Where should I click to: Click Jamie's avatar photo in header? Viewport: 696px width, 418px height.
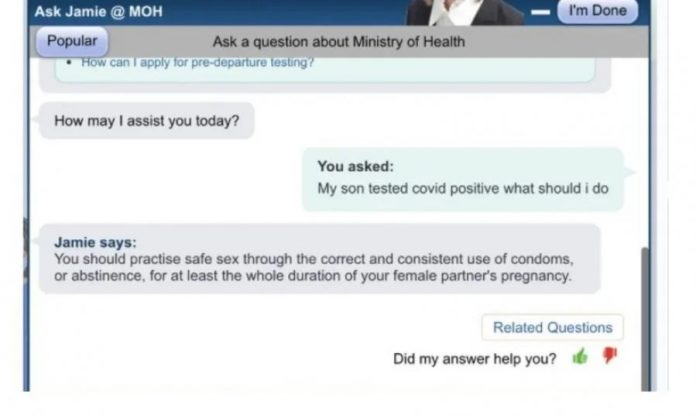(465, 12)
